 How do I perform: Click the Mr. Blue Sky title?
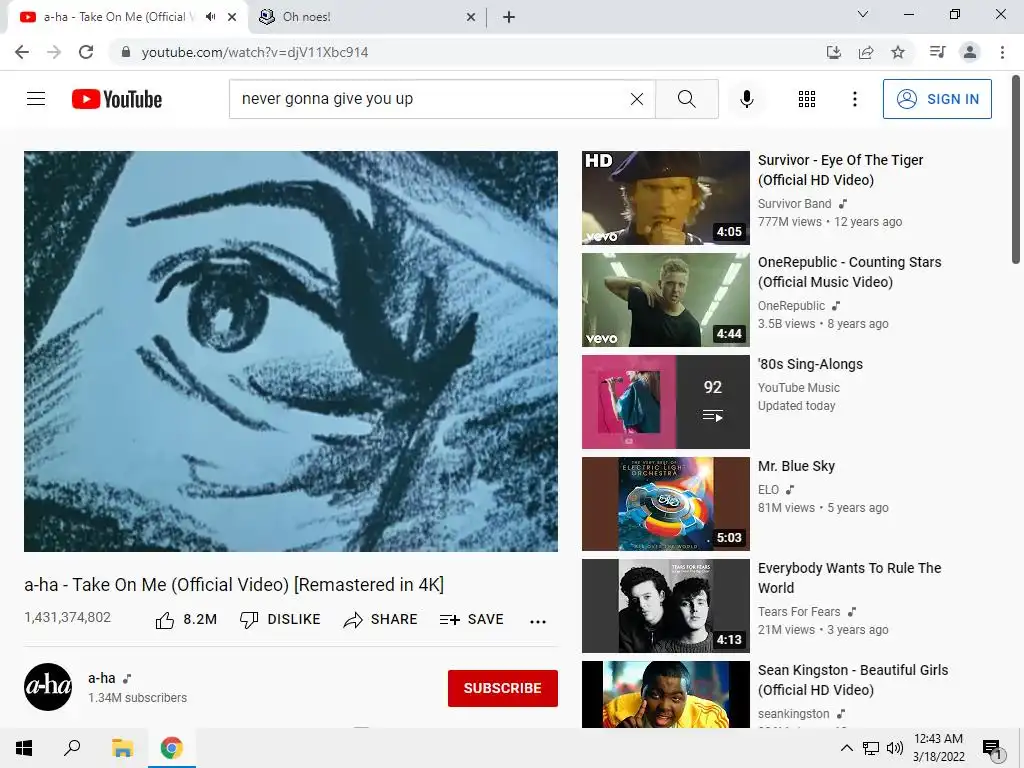point(796,466)
